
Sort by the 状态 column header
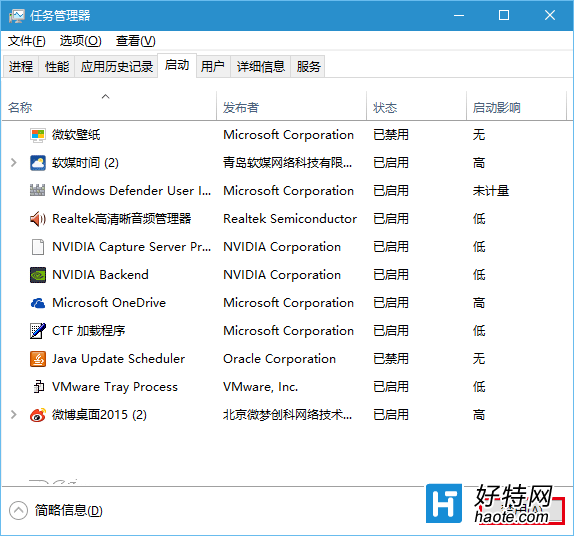click(x=416, y=106)
